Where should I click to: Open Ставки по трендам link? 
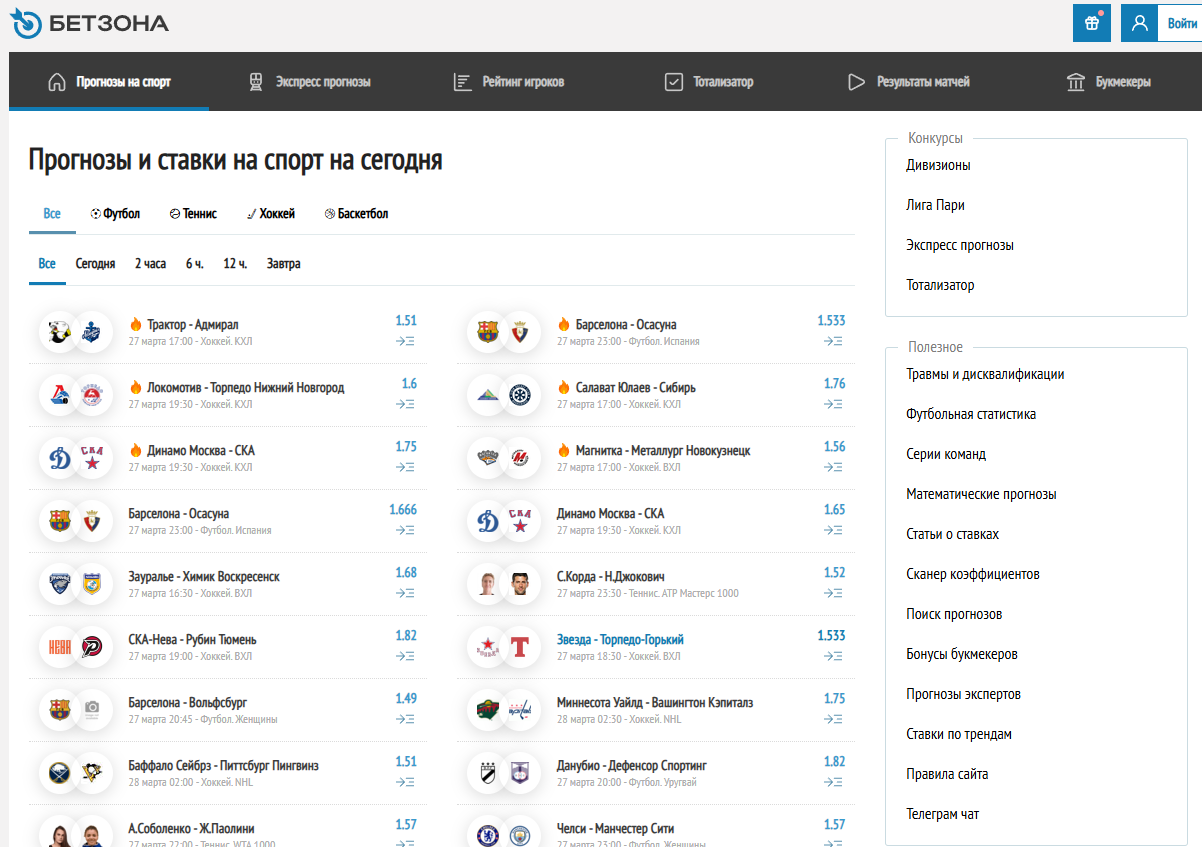[x=959, y=734]
